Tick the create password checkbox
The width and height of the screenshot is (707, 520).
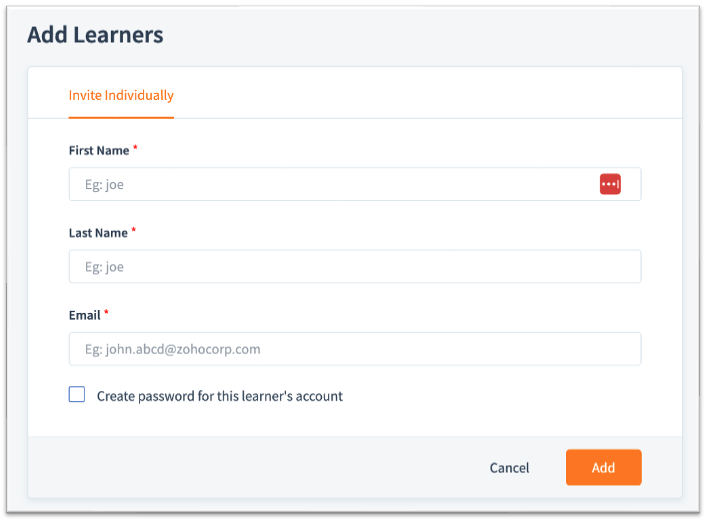click(77, 395)
